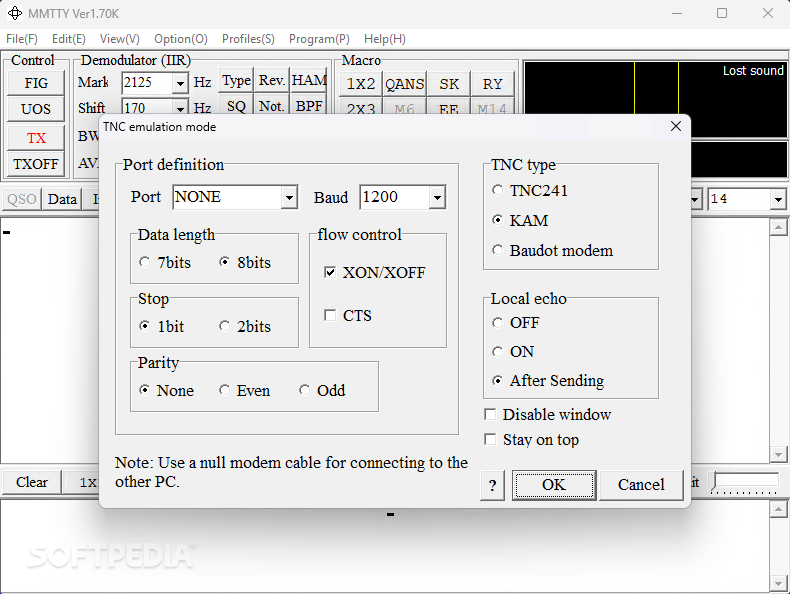The height and width of the screenshot is (594, 790).
Task: Click the Demodulator Type button
Action: click(236, 81)
